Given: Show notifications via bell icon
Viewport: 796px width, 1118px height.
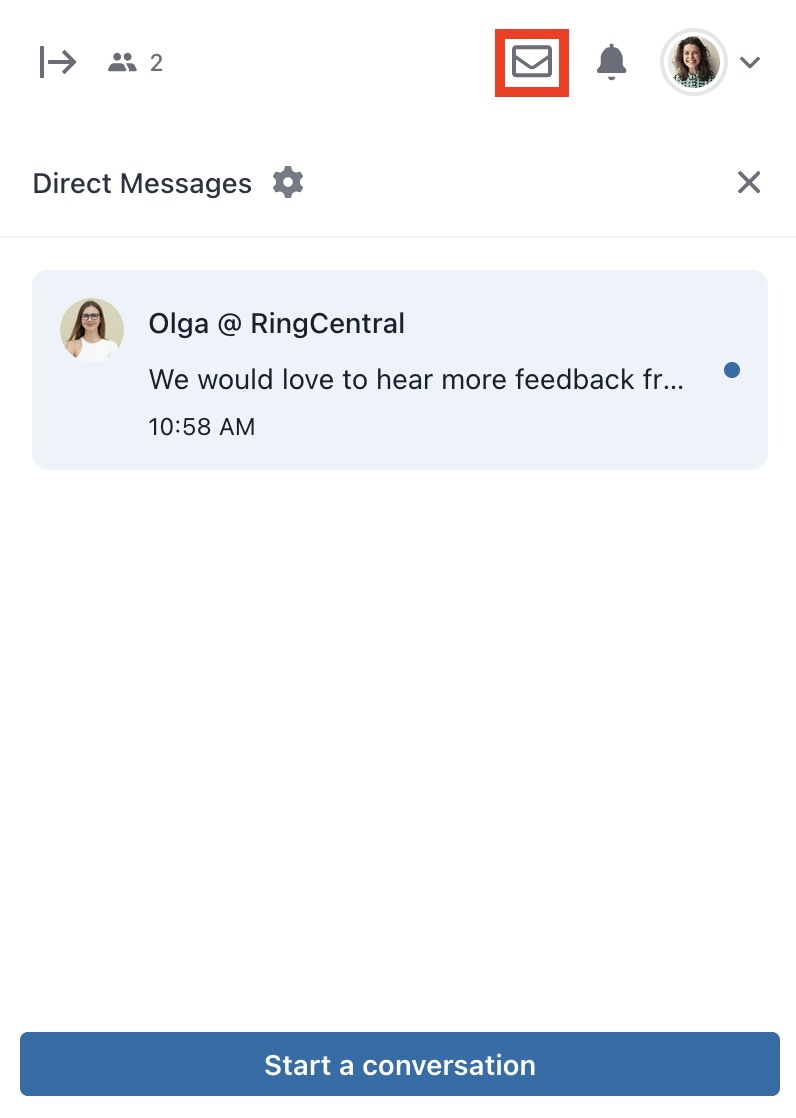Looking at the screenshot, I should coord(611,62).
